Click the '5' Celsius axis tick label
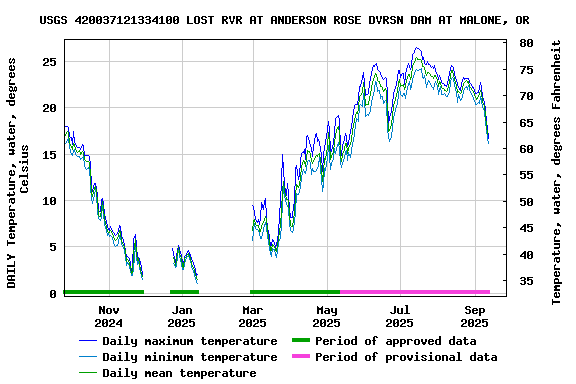 (x=53, y=247)
